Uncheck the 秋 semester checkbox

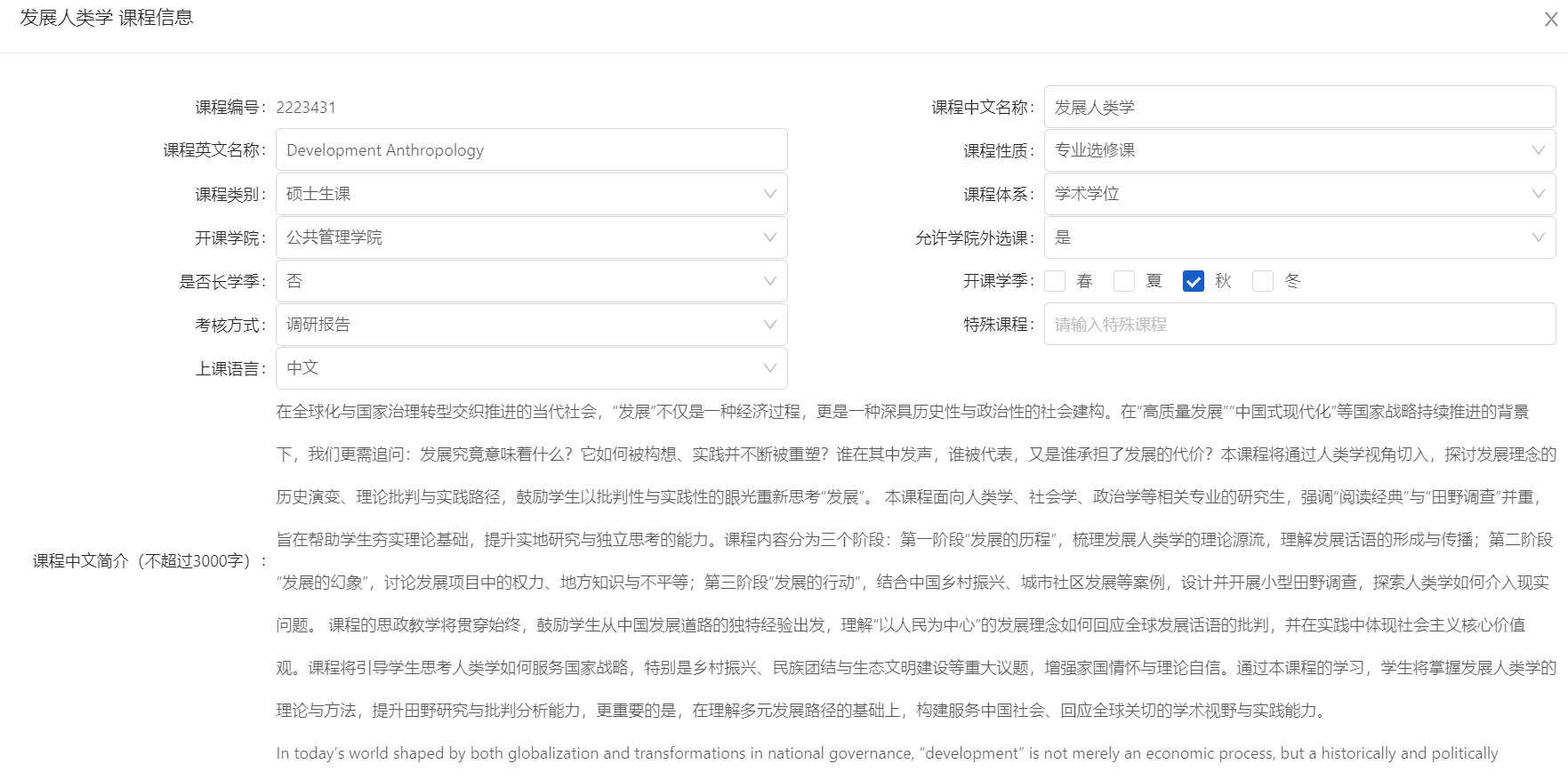tap(1193, 281)
